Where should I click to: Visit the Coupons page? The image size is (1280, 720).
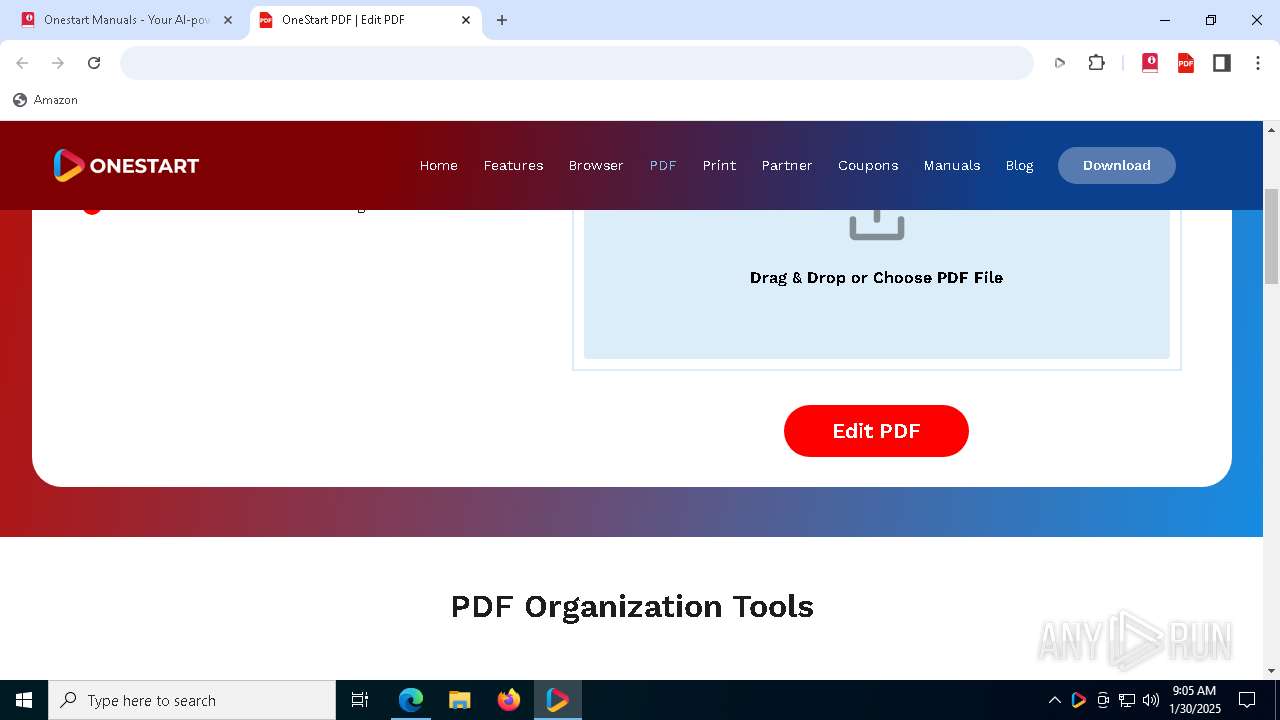868,165
